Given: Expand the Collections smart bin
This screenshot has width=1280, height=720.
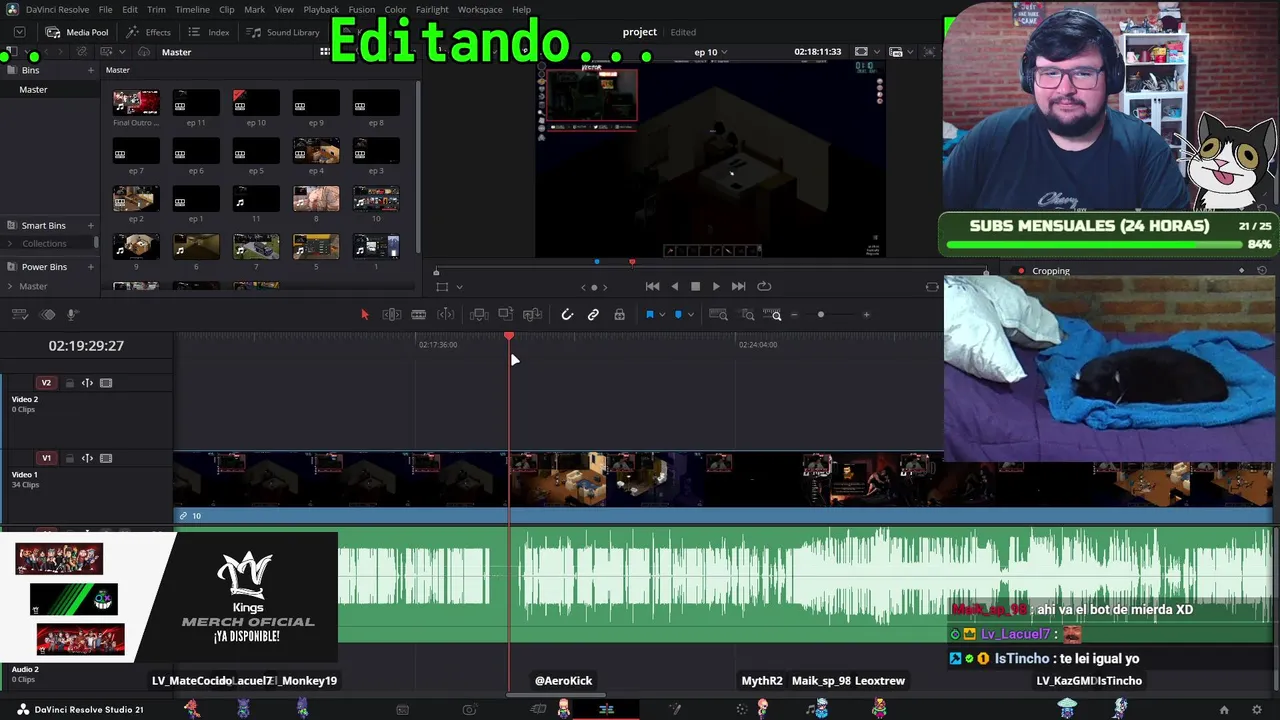Looking at the screenshot, I should point(12,244).
